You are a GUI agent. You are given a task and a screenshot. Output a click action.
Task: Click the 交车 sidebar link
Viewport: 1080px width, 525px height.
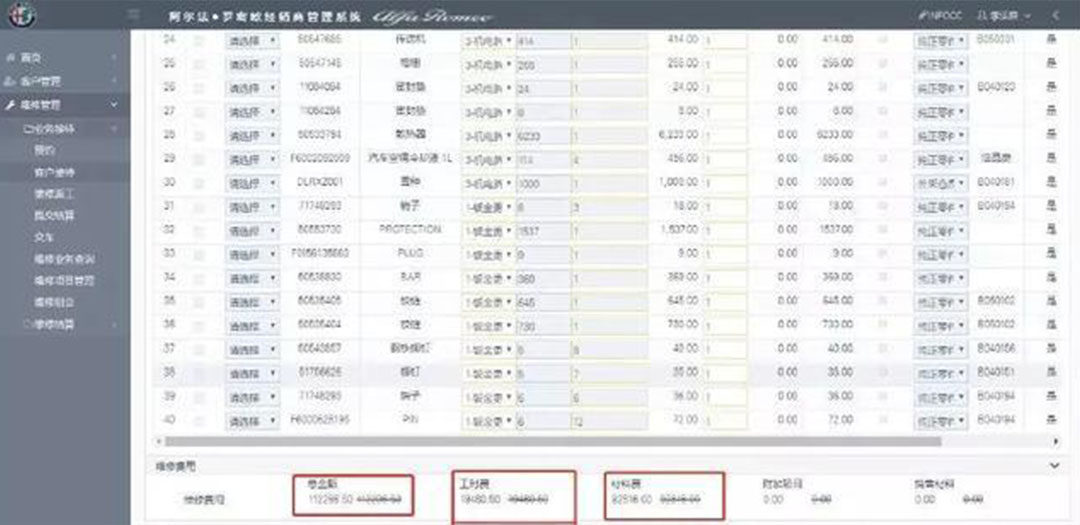coord(43,237)
